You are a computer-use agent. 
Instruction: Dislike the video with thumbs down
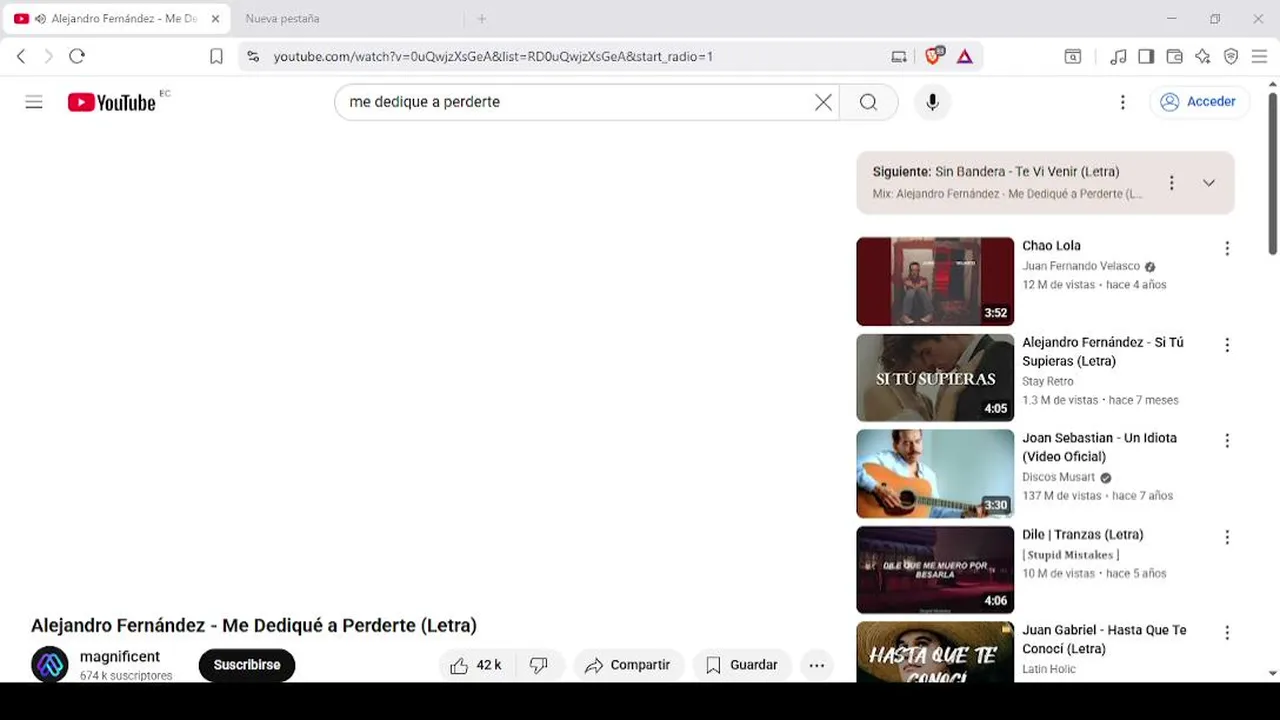[x=539, y=665]
